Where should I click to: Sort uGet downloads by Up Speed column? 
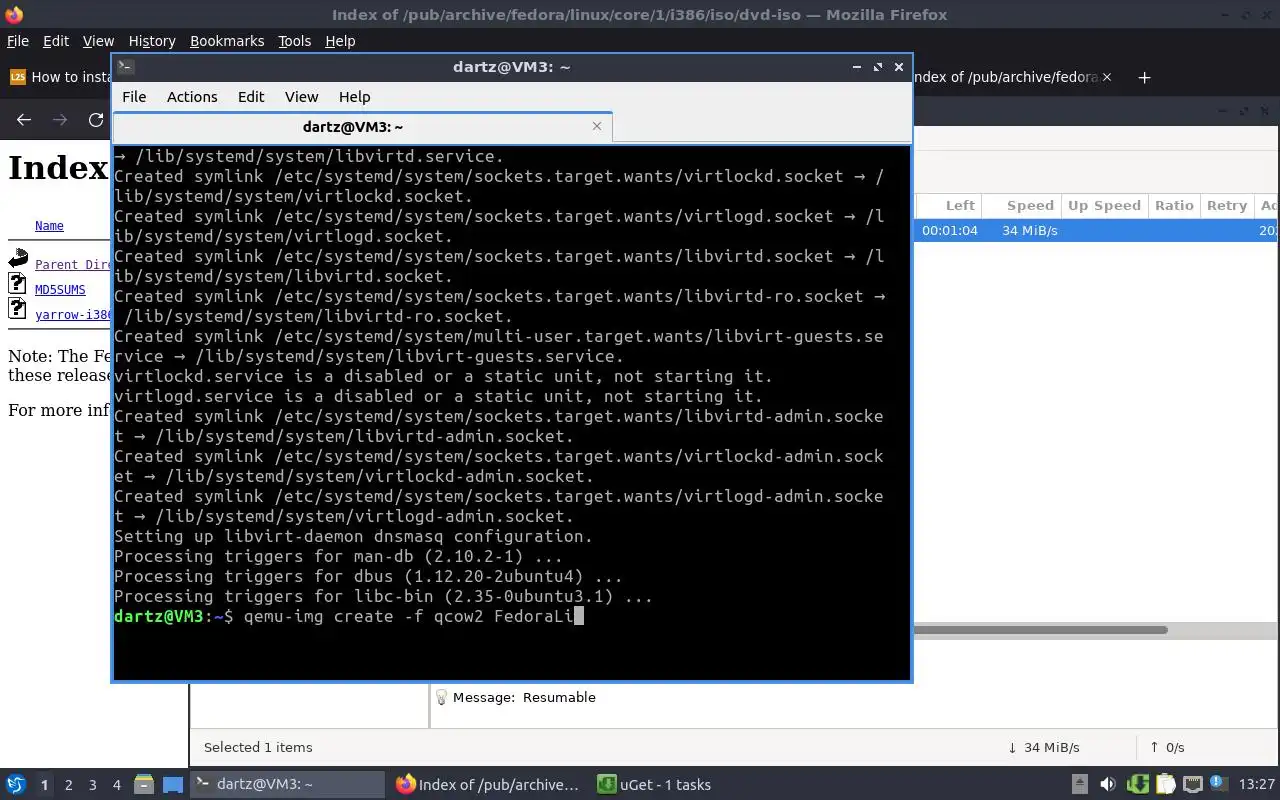point(1104,205)
